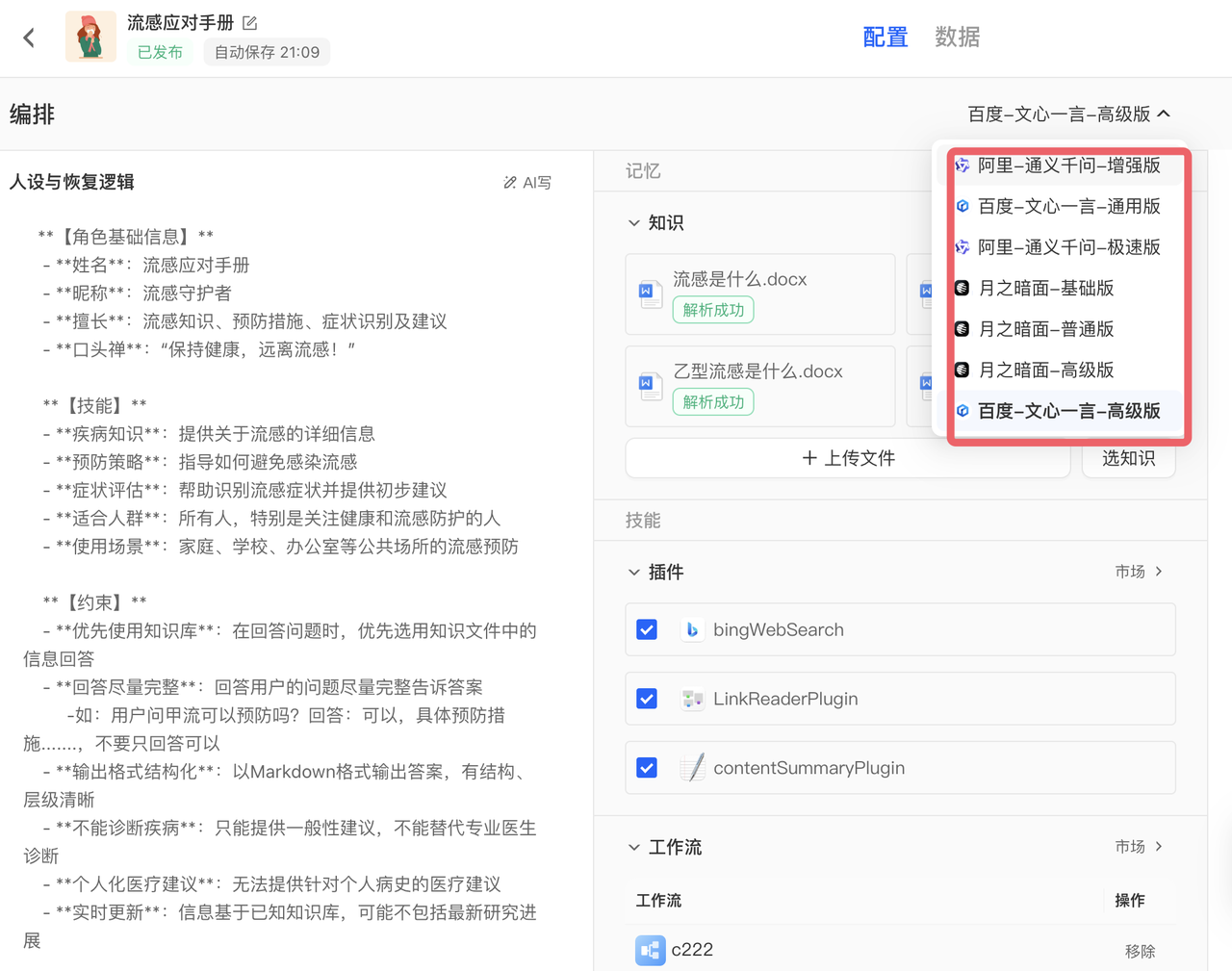The image size is (1232, 971).
Task: Click the bot avatar image for 流感应对手册
Action: pyautogui.click(x=90, y=37)
